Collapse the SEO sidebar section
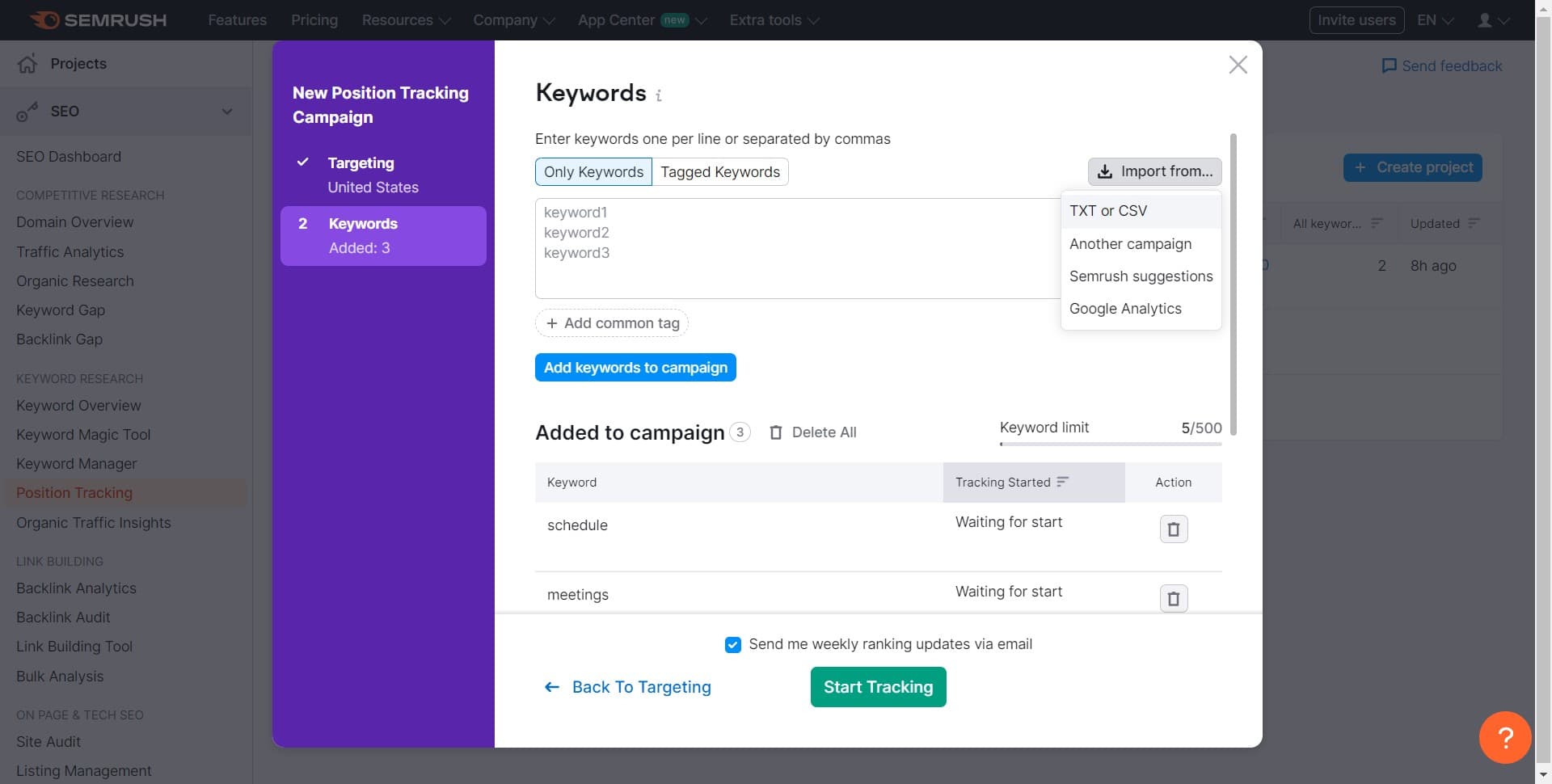 [x=227, y=111]
